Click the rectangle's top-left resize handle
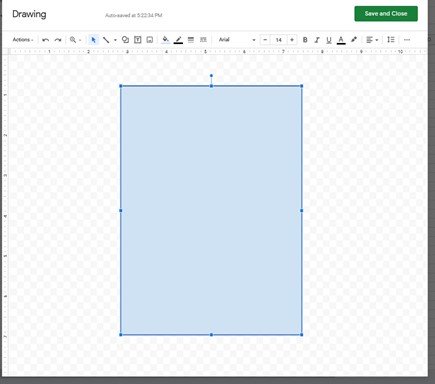Image resolution: width=435 pixels, height=384 pixels. [x=121, y=86]
